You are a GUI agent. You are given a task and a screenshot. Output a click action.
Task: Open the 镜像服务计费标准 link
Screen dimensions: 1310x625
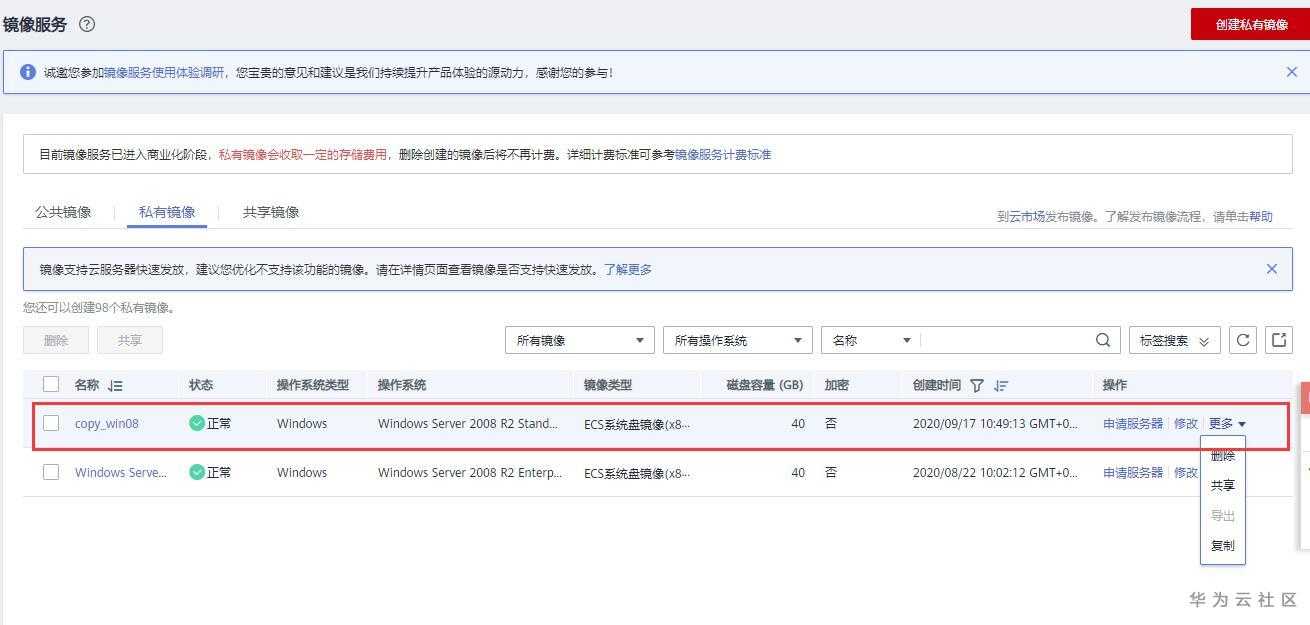(723, 154)
